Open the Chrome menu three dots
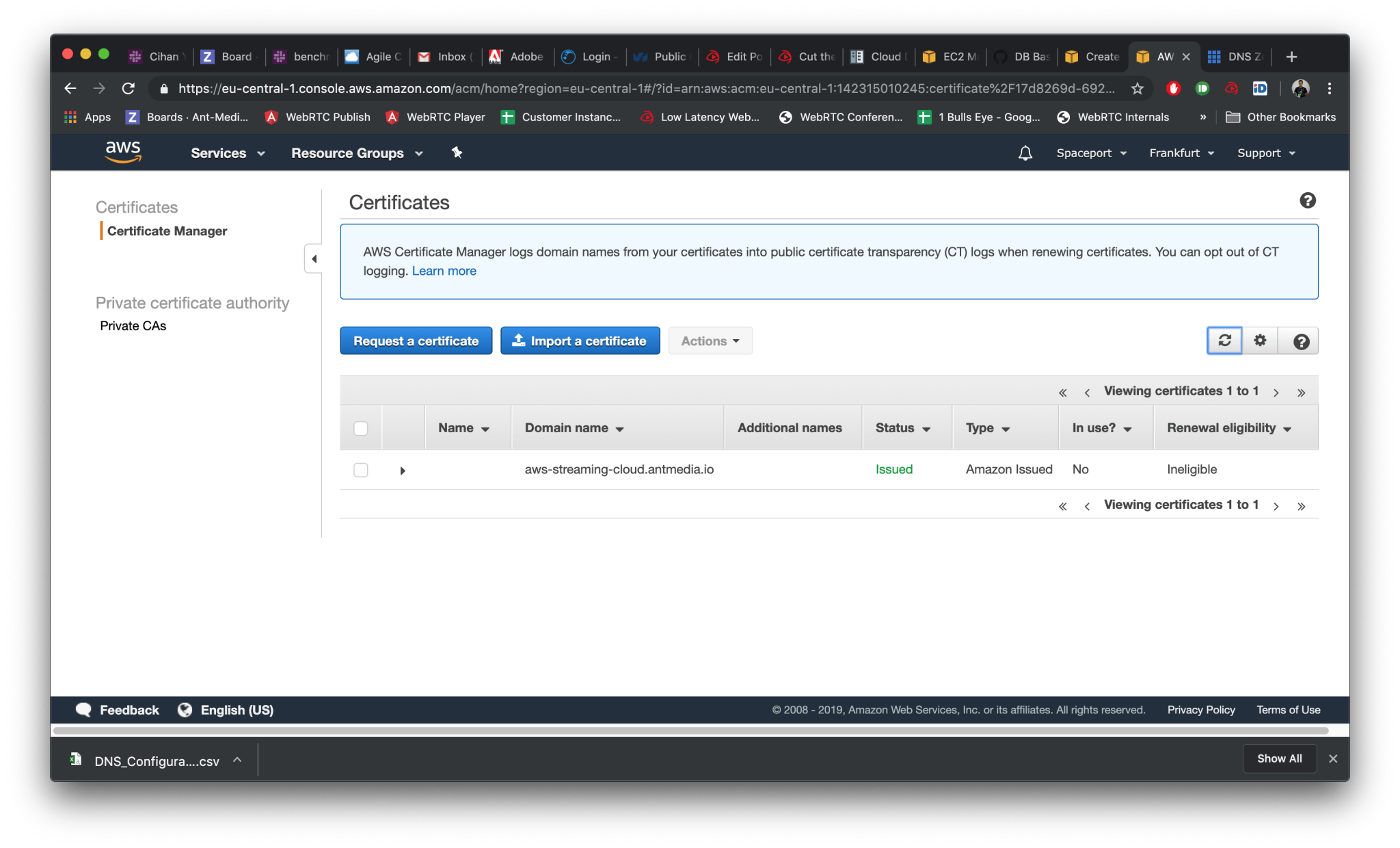Screen dimensions: 1400x848 coord(1330,88)
